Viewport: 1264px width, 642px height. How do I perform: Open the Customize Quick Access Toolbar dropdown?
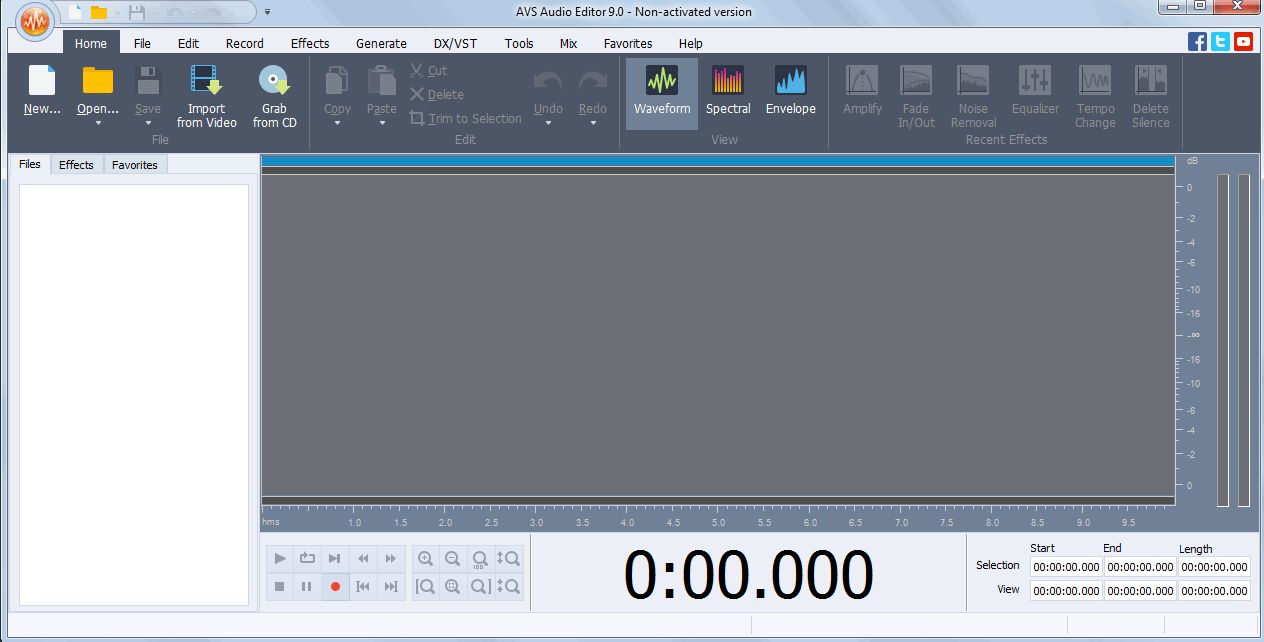(267, 12)
